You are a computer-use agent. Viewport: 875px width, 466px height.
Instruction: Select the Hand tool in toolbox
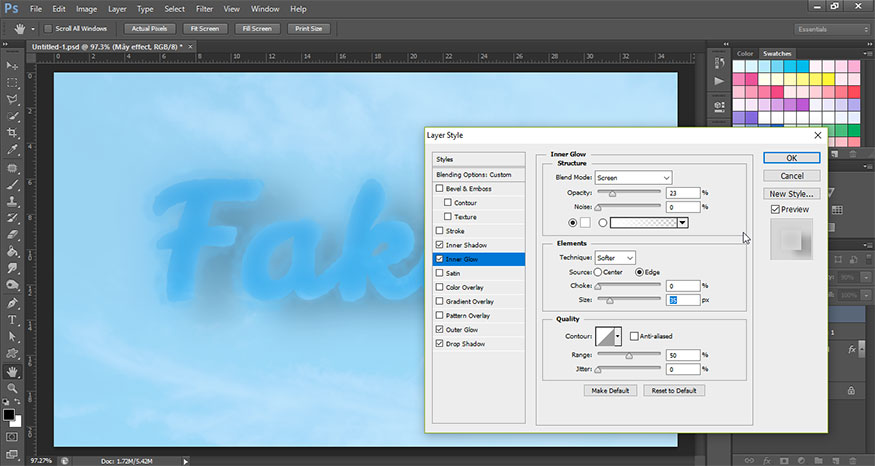[x=12, y=372]
